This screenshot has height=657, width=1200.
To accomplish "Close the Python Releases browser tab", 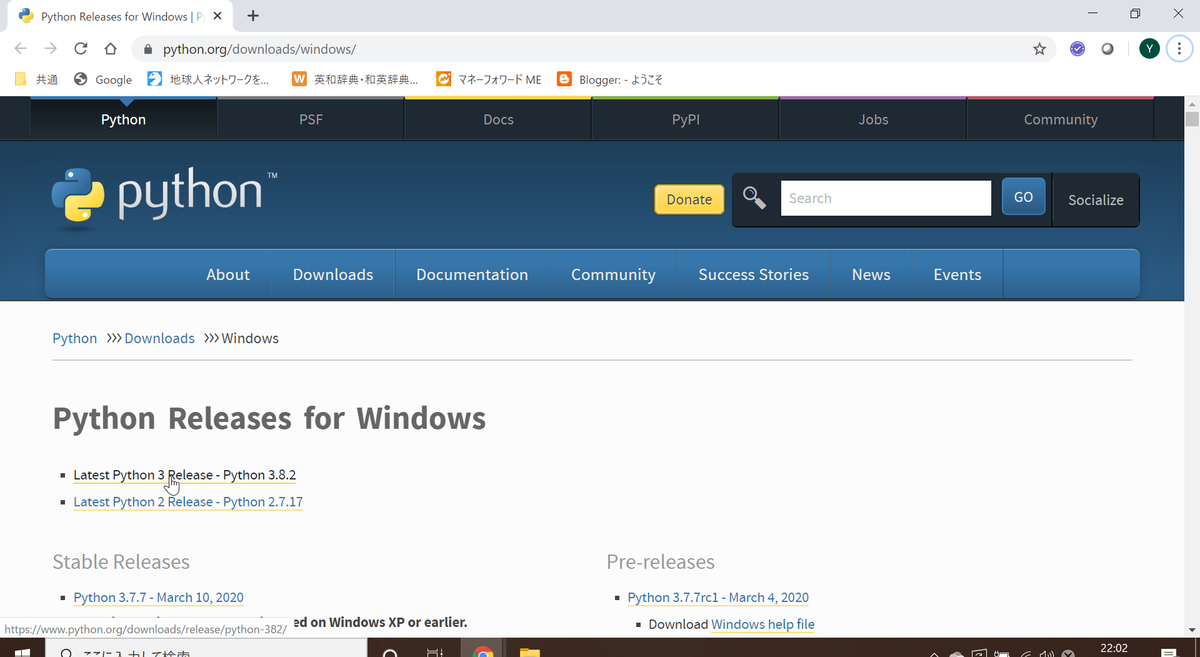I will click(x=219, y=16).
